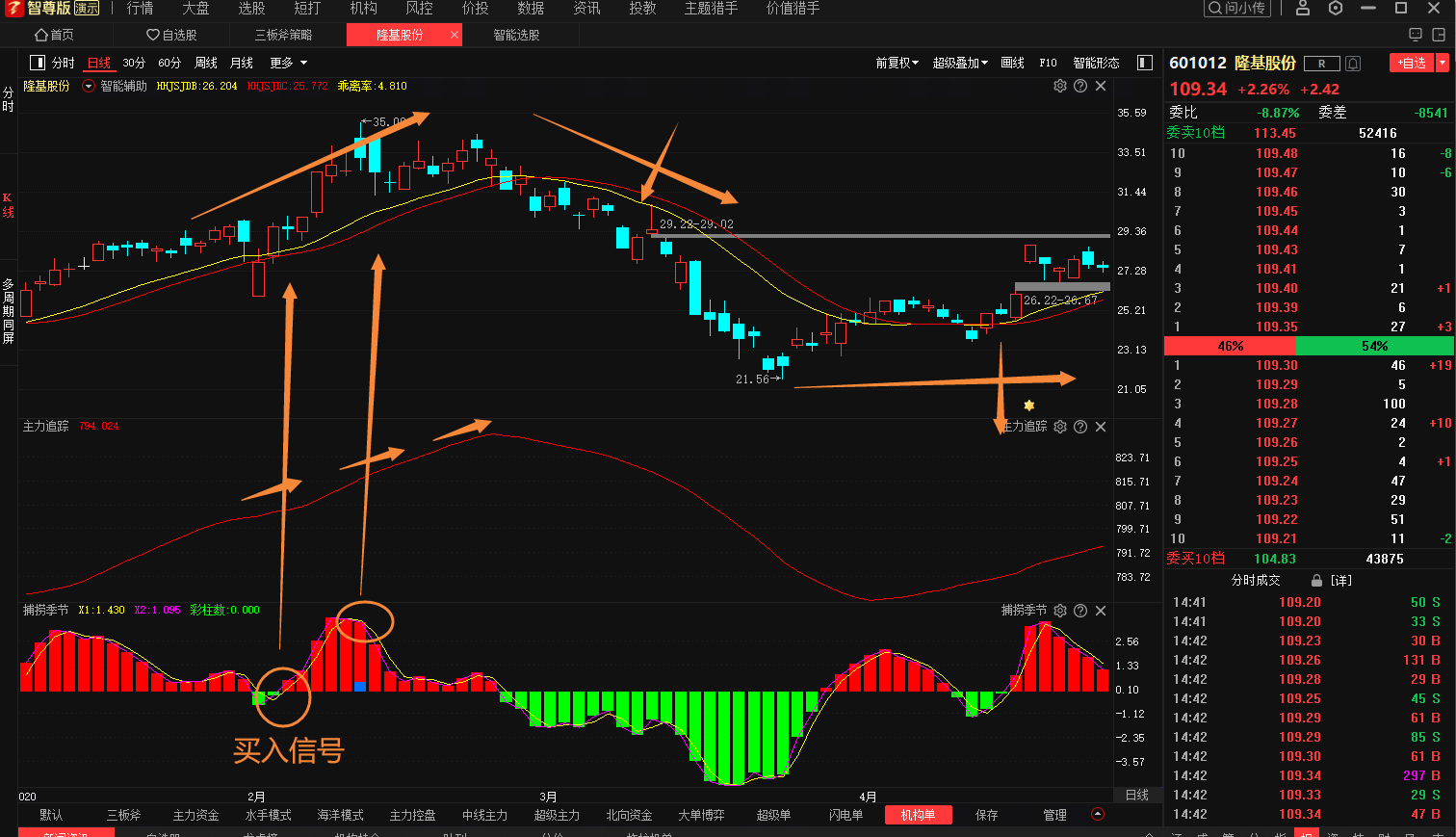Click the R margin badge beside stock name

(x=1322, y=64)
